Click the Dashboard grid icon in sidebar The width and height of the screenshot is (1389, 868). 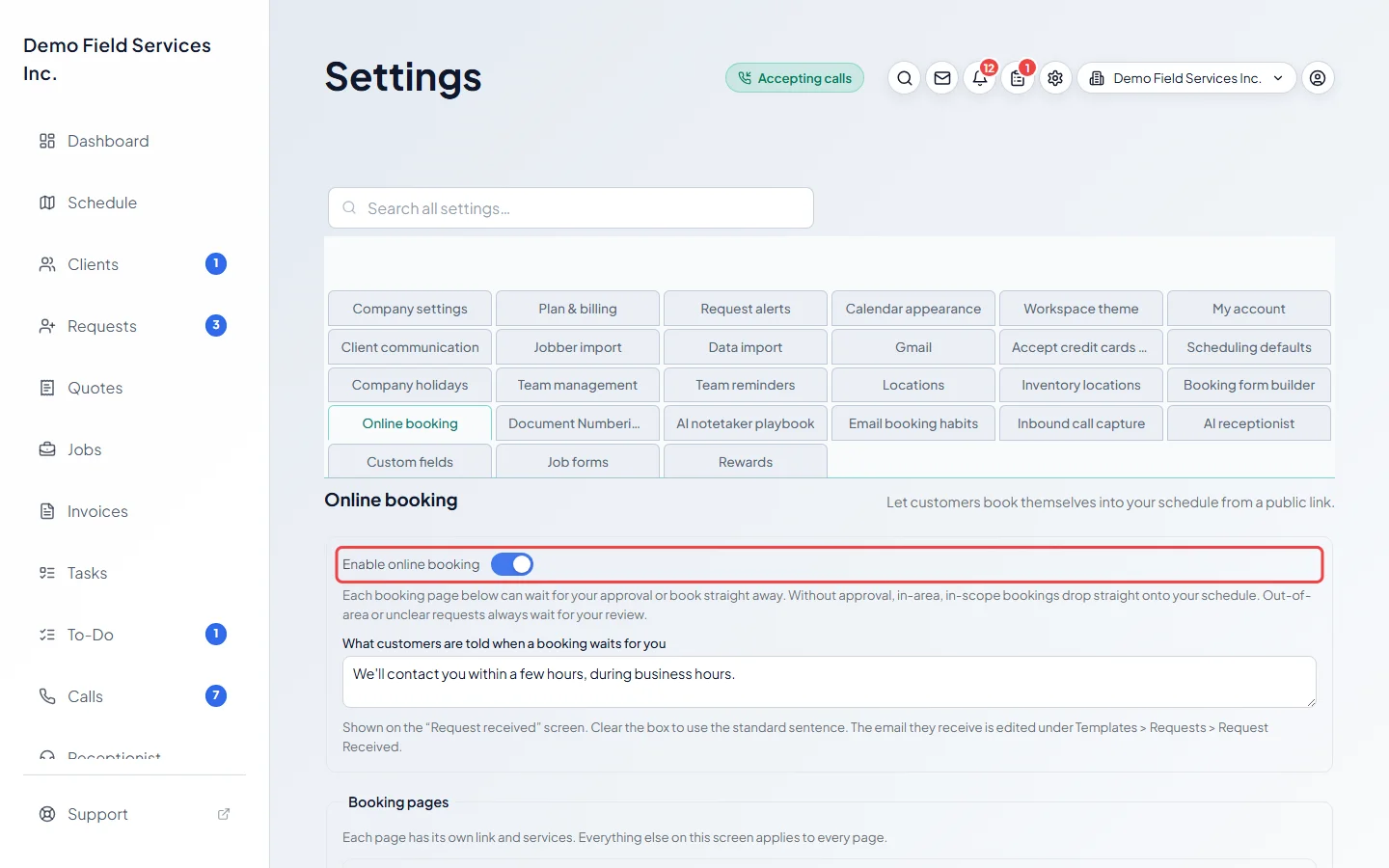click(x=47, y=141)
